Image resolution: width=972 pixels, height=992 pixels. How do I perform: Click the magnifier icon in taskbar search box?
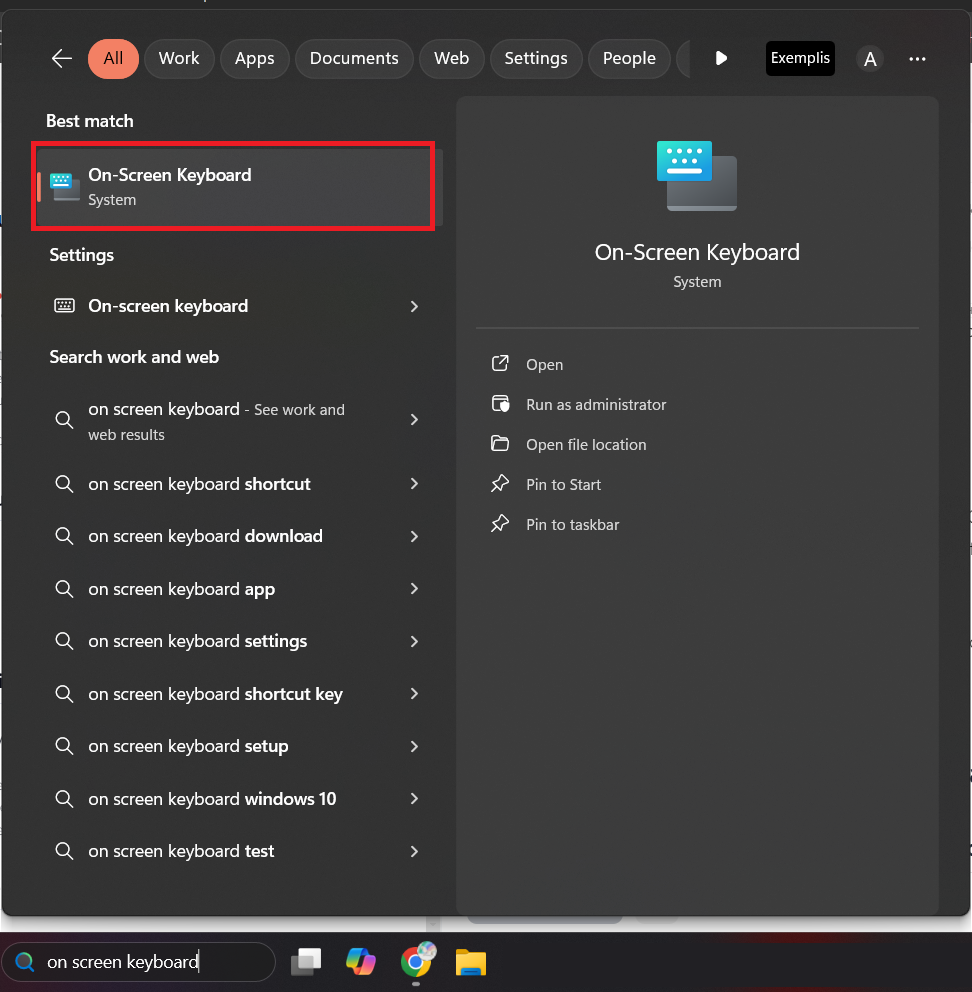point(25,962)
